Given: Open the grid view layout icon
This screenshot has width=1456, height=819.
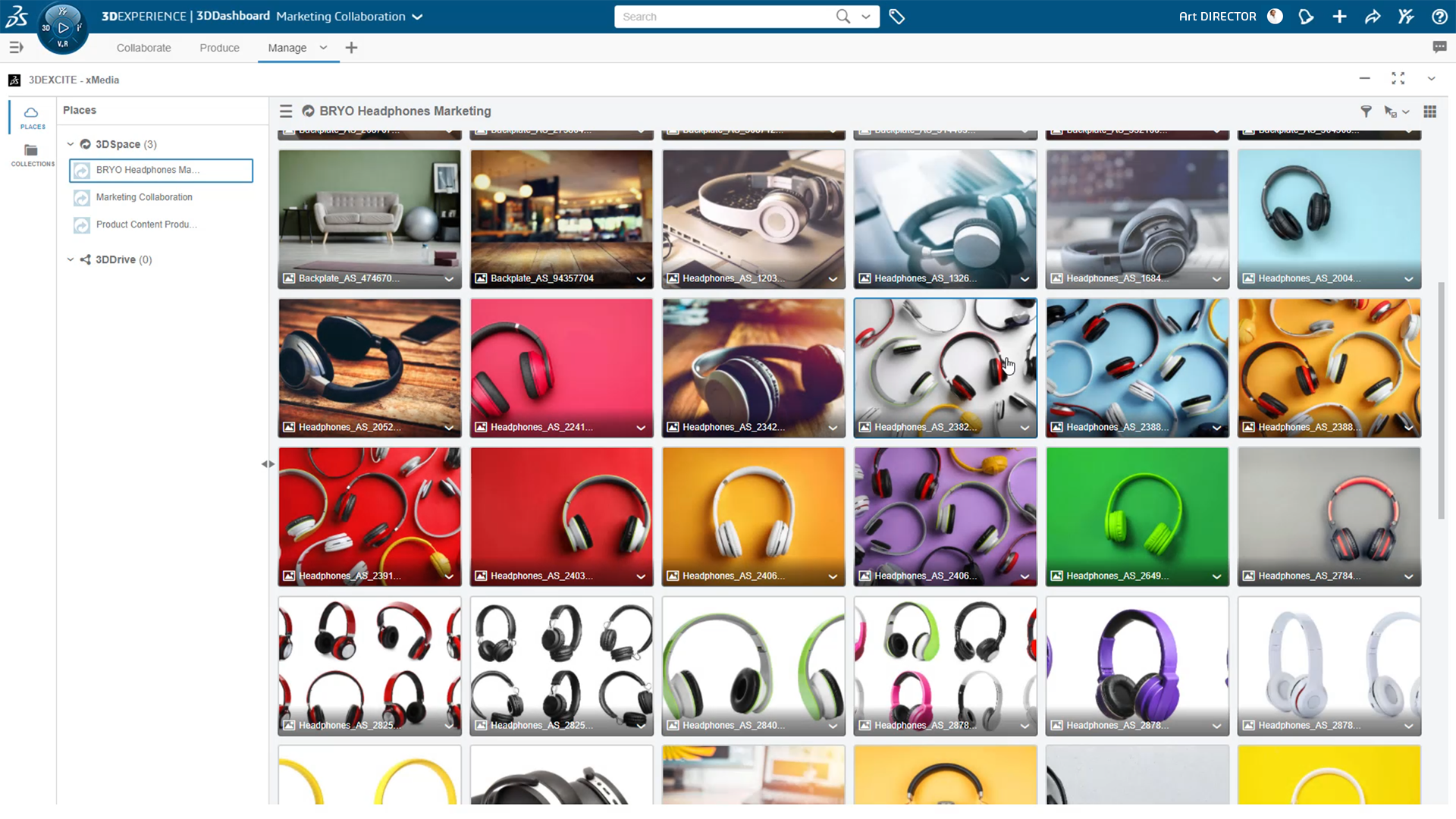Looking at the screenshot, I should [x=1430, y=111].
